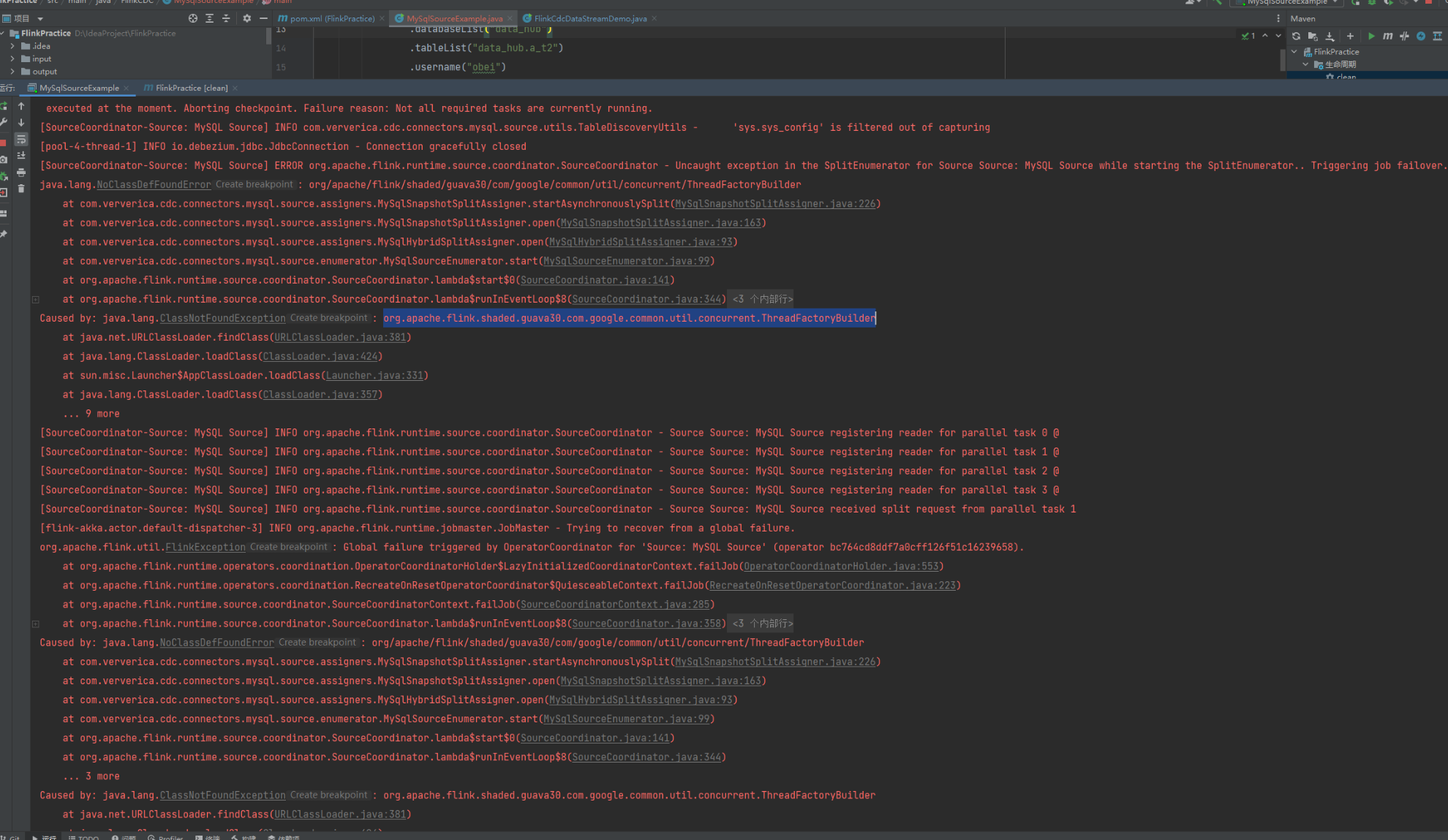This screenshot has width=1448, height=840.
Task: Click the editor vertical scrollbar
Action: click(1283, 60)
